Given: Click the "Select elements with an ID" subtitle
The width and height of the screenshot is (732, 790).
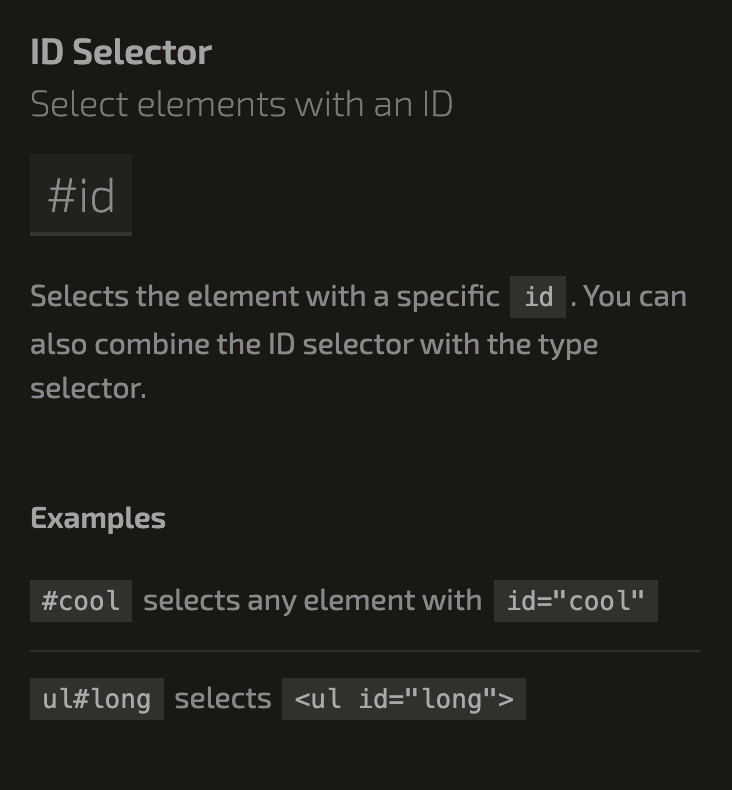Looking at the screenshot, I should (241, 104).
